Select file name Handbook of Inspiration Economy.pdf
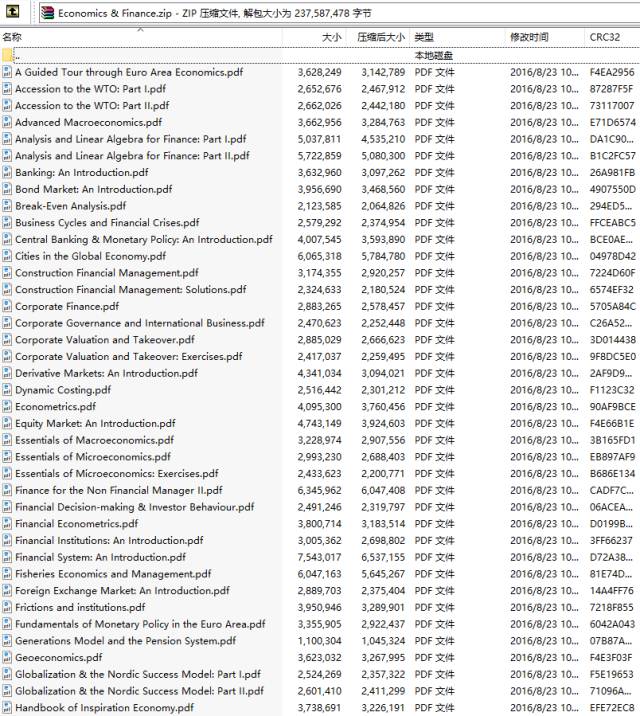Image resolution: width=640 pixels, height=716 pixels. [x=105, y=708]
